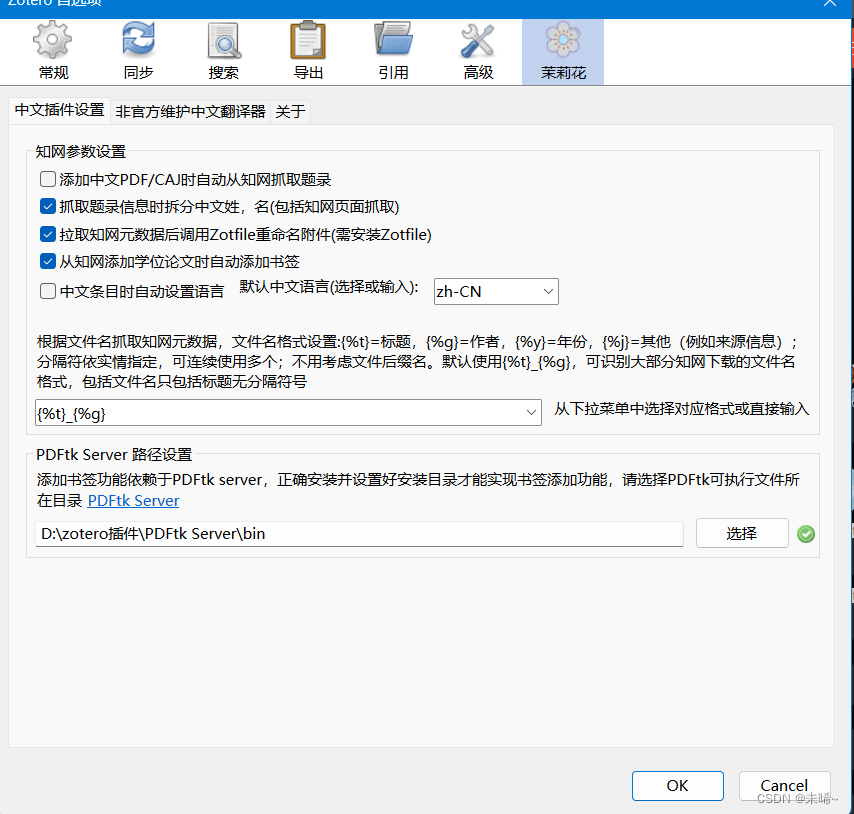The image size is (854, 814).
Task: Toggle 拉取知网元数据后调用Zotfile重命名附件 checkbox
Action: pos(48,234)
